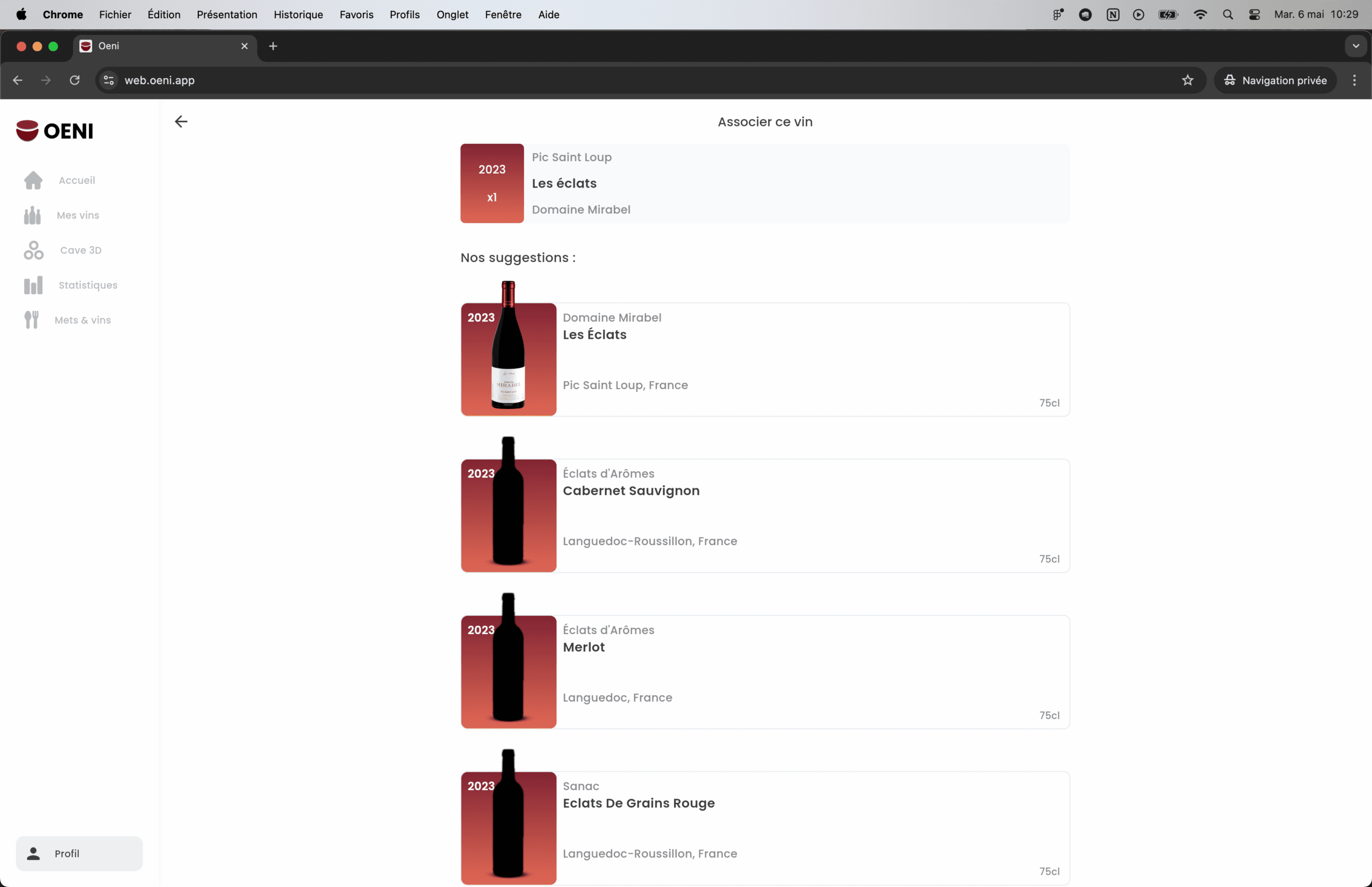Viewport: 1372px width, 887px height.
Task: Open the site information icon in address bar
Action: click(x=109, y=80)
